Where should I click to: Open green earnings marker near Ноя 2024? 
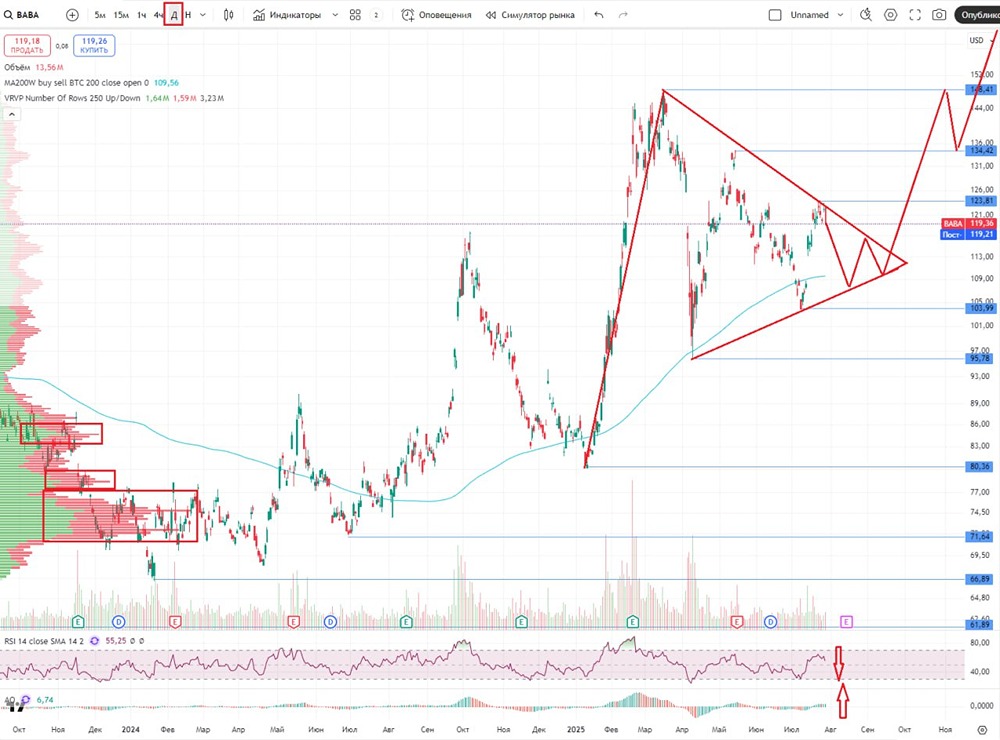click(521, 621)
